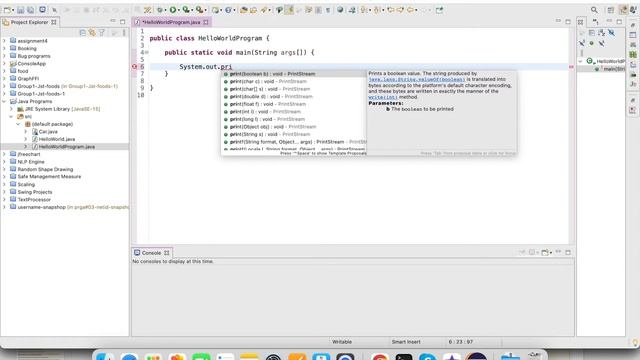Open Project Explorer view menu dots
640x360 pixels.
coord(124,32)
